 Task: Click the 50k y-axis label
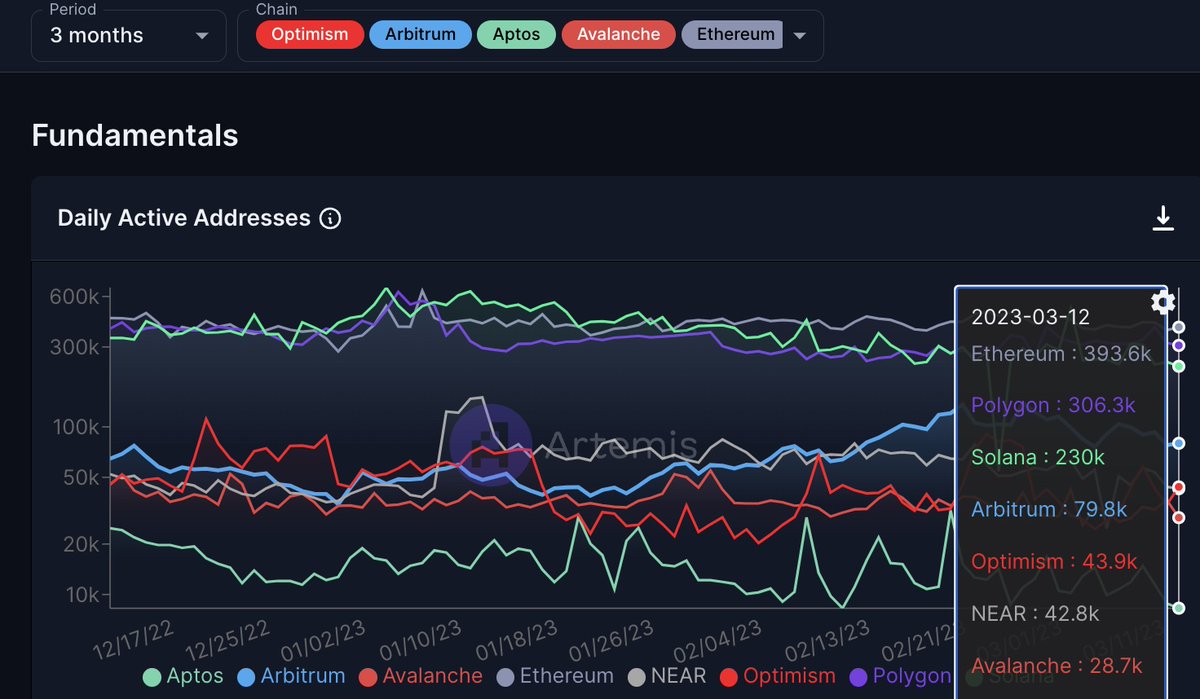click(x=80, y=477)
